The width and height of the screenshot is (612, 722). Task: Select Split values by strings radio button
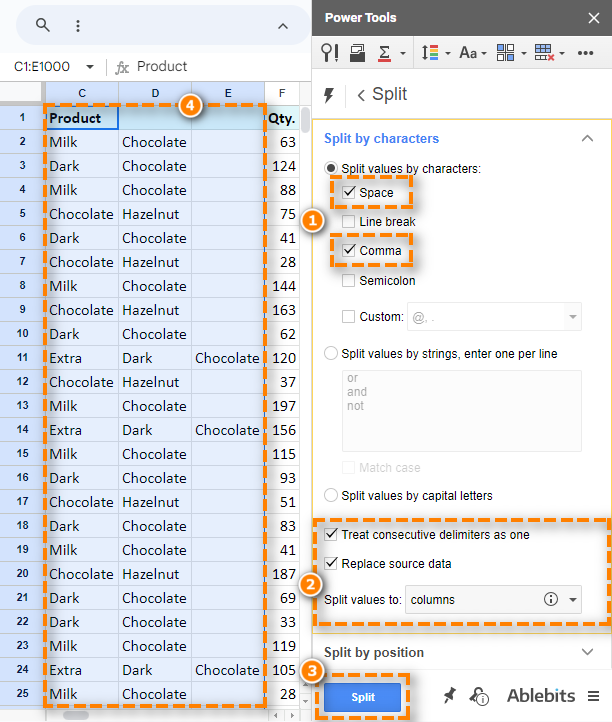331,354
